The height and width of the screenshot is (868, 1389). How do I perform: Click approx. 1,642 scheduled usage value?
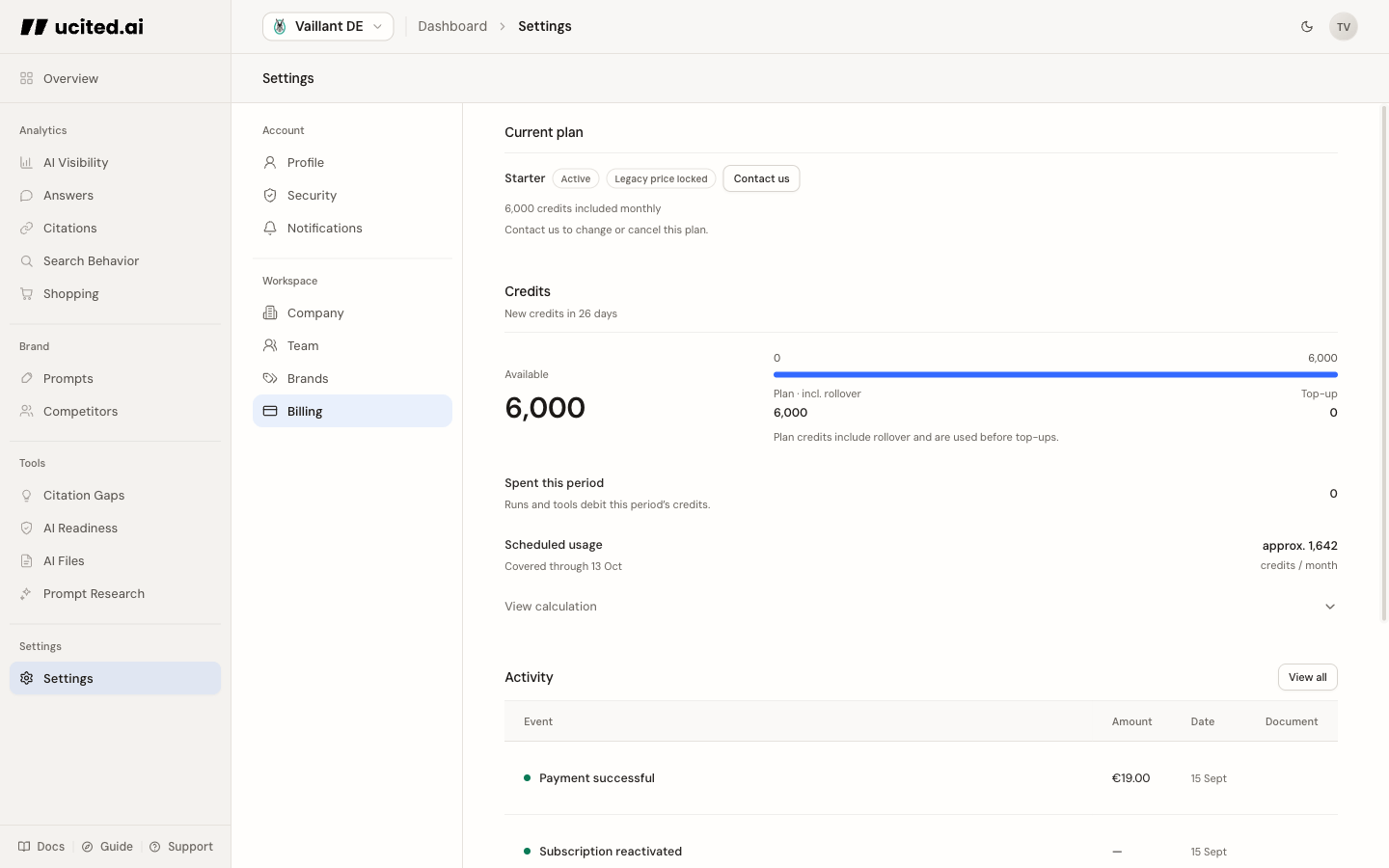[1299, 546]
